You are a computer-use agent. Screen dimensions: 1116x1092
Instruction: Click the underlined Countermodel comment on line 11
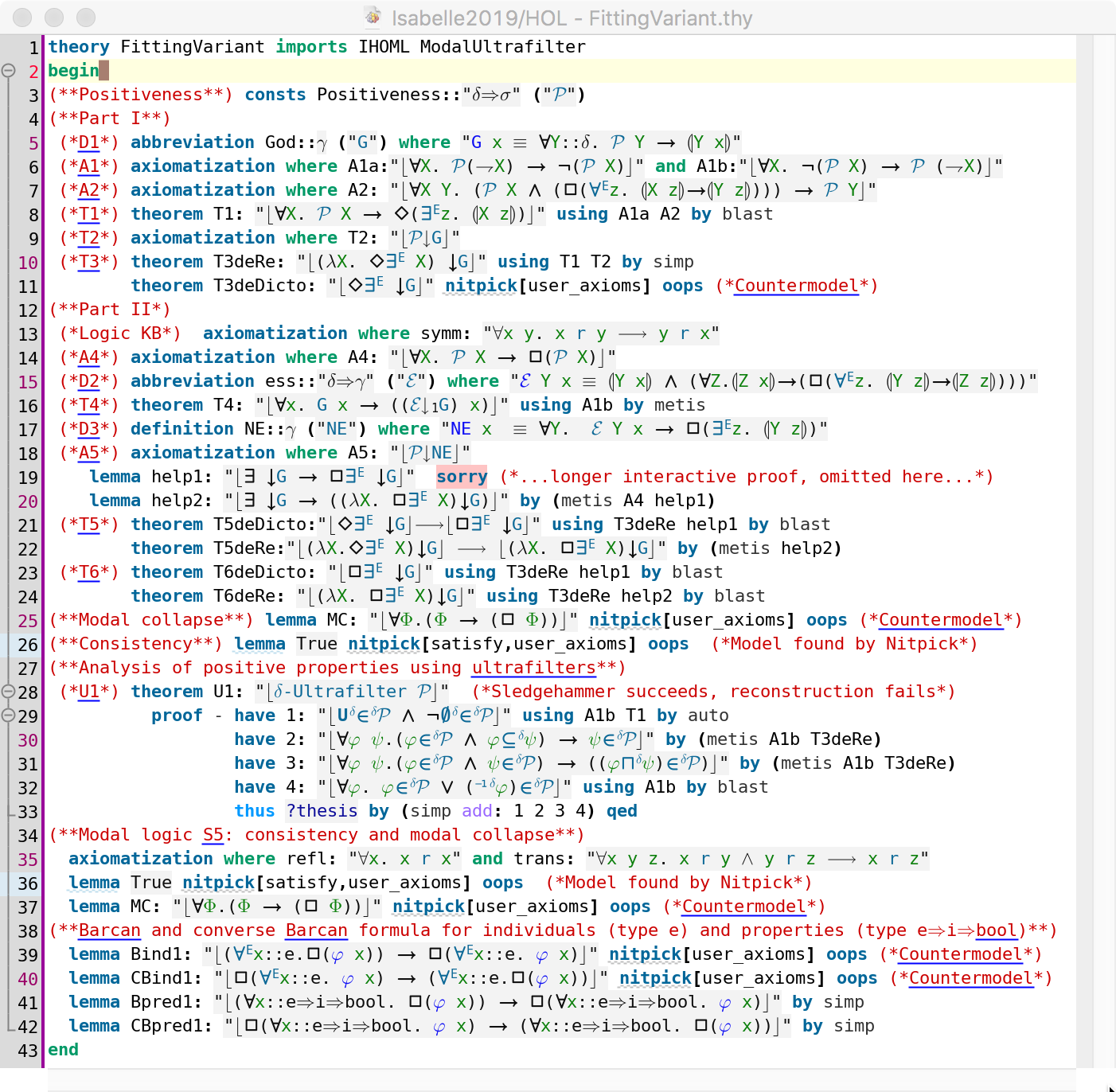pos(796,286)
